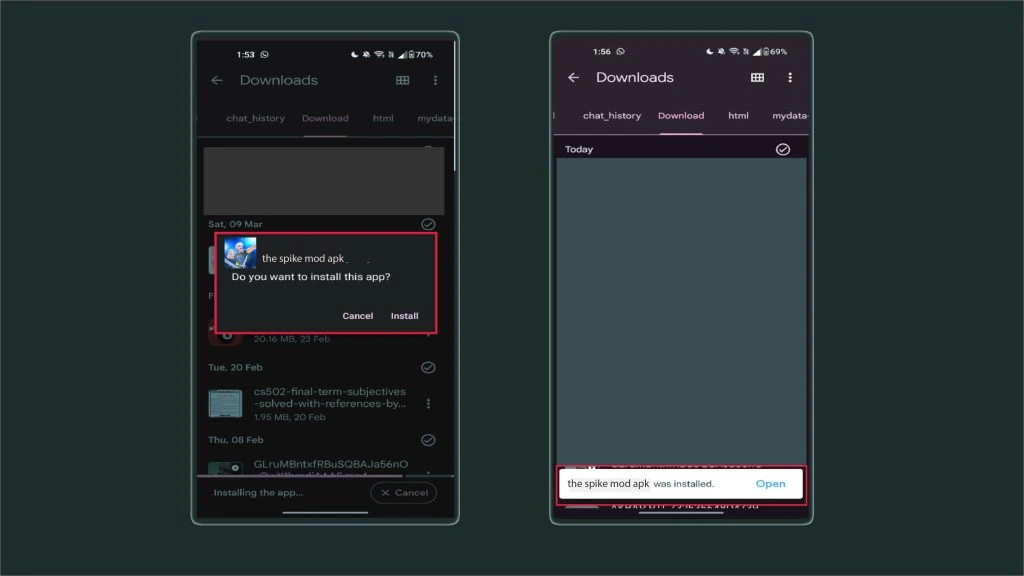1024x576 pixels.
Task: Open cs502-final-term-subjectives file thumbnail
Action: coord(225,403)
